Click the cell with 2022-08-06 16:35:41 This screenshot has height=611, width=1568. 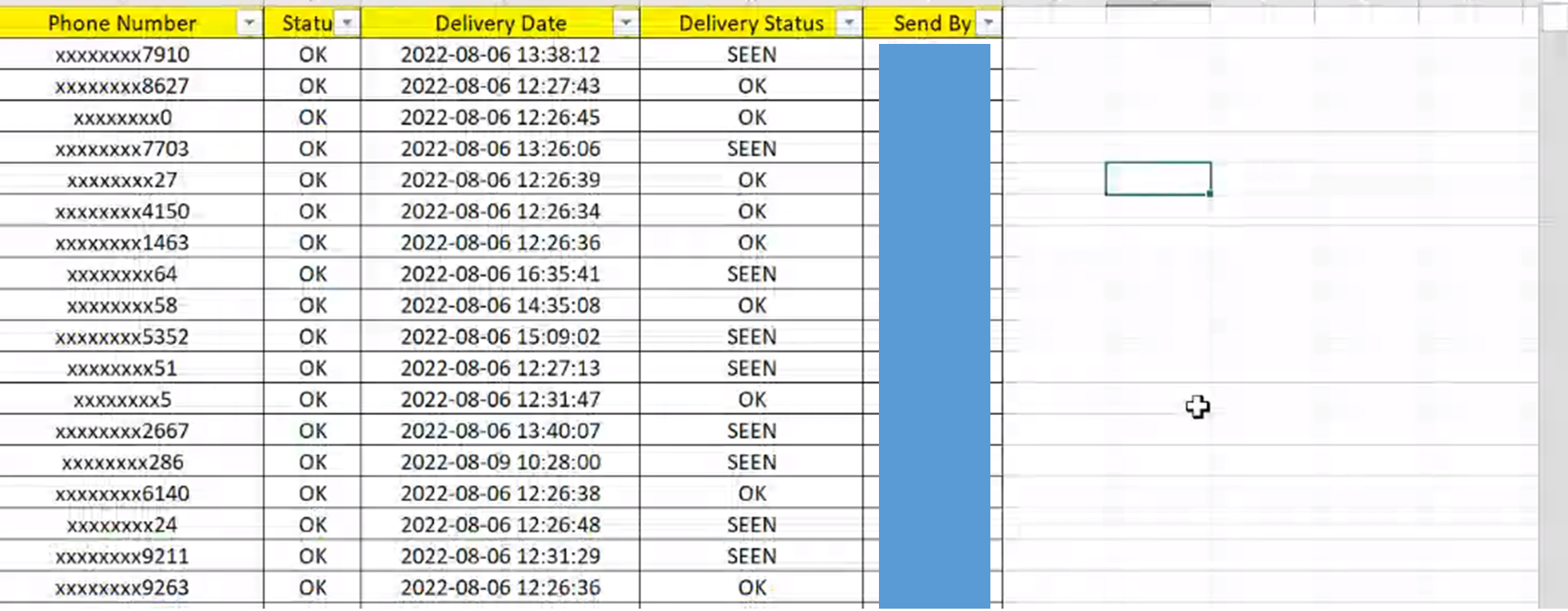[501, 275]
